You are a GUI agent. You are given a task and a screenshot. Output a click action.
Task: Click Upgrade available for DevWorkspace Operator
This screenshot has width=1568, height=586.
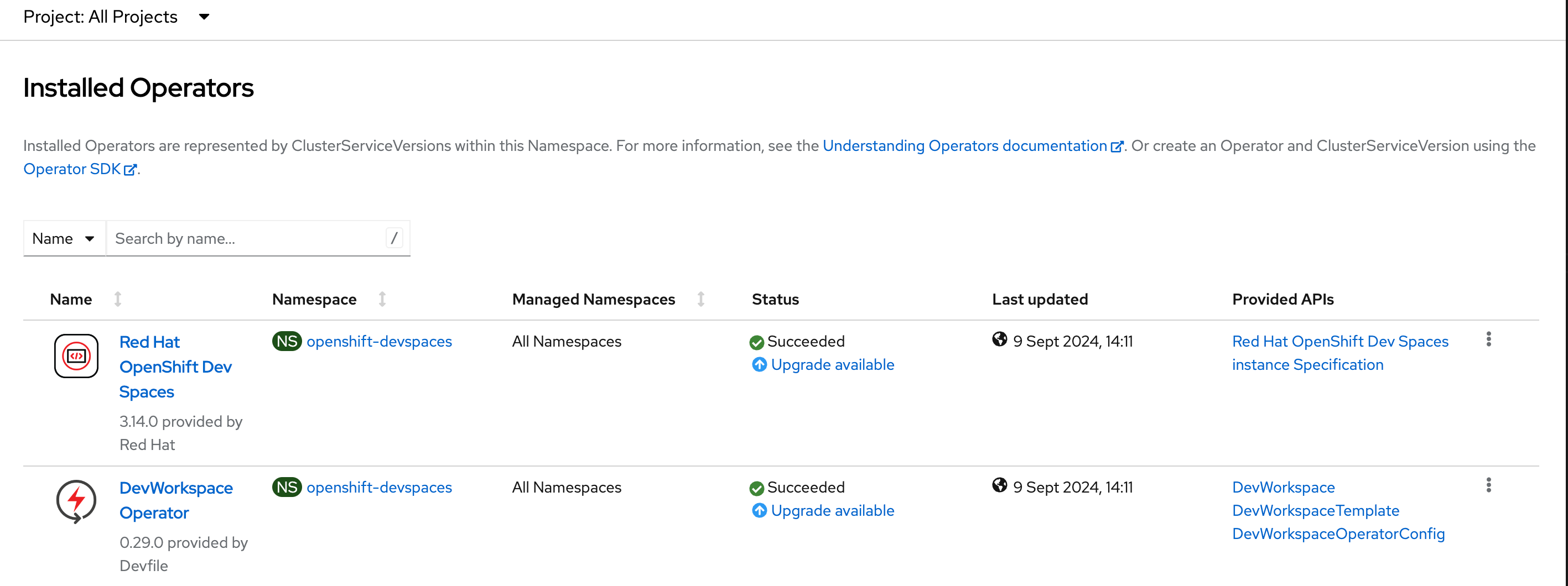pyautogui.click(x=832, y=511)
